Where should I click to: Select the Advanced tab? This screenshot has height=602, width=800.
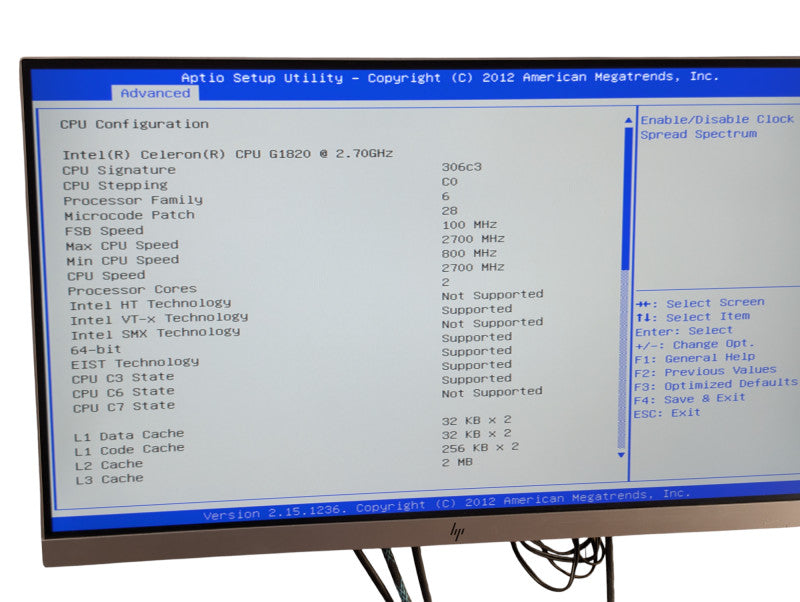(x=155, y=93)
